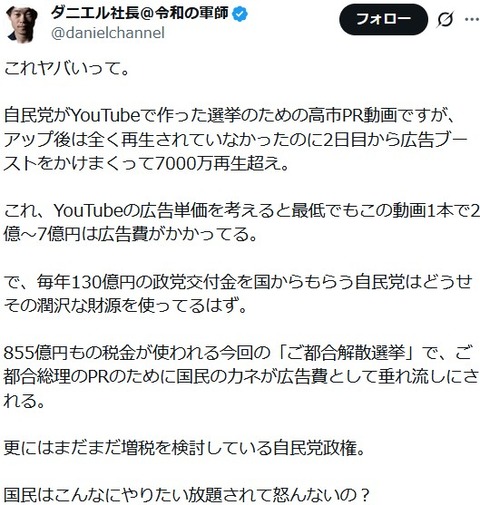Open the author's profile avatar photo
480x505 pixels.
[22, 23]
